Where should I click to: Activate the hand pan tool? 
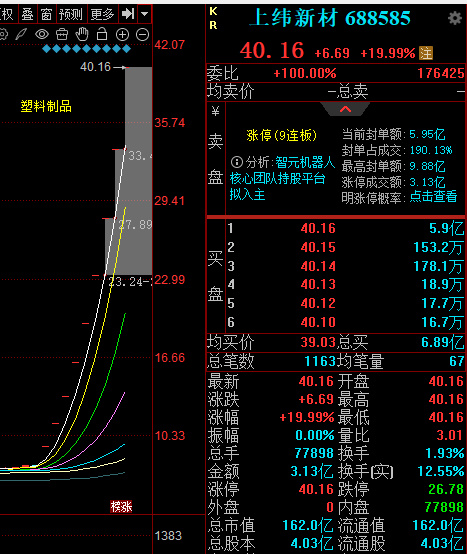[82, 34]
